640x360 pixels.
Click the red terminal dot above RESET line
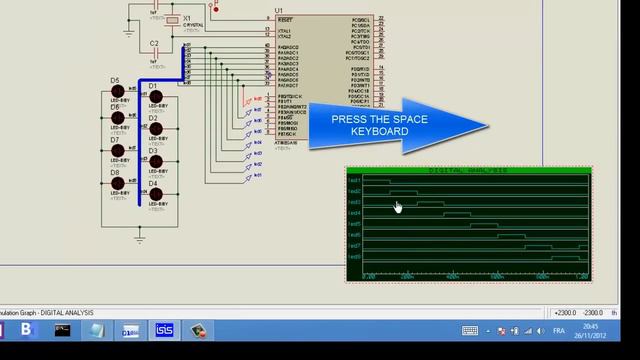point(216,9)
